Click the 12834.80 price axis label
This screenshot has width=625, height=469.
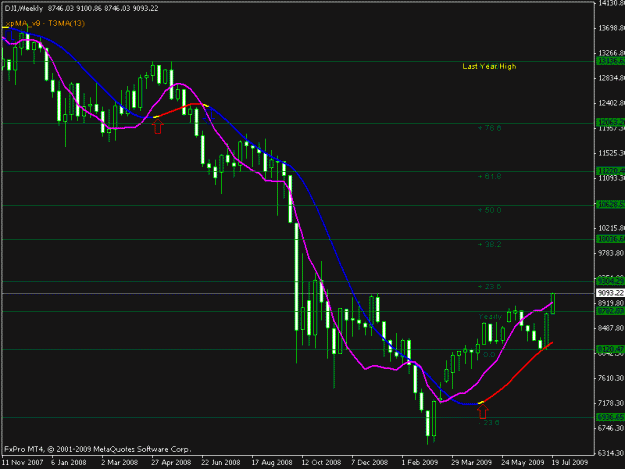[611, 78]
